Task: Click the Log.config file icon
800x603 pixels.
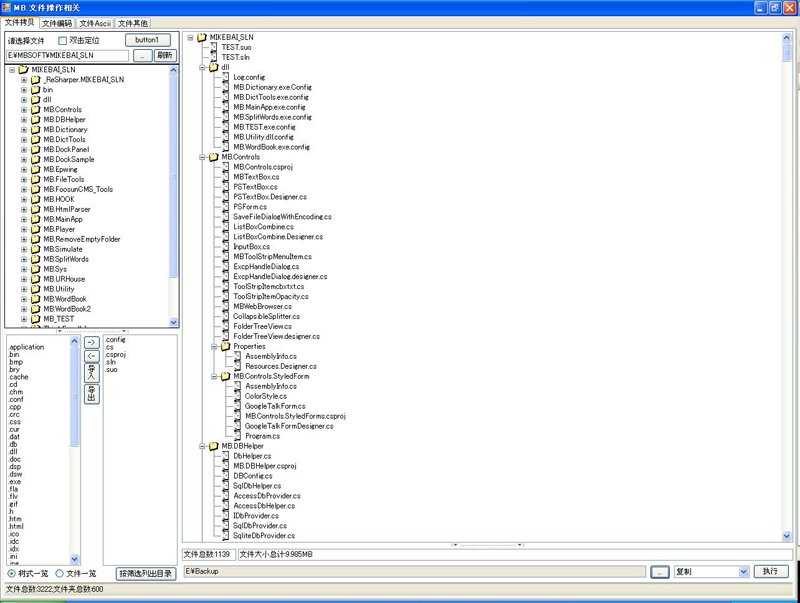Action: [x=225, y=77]
